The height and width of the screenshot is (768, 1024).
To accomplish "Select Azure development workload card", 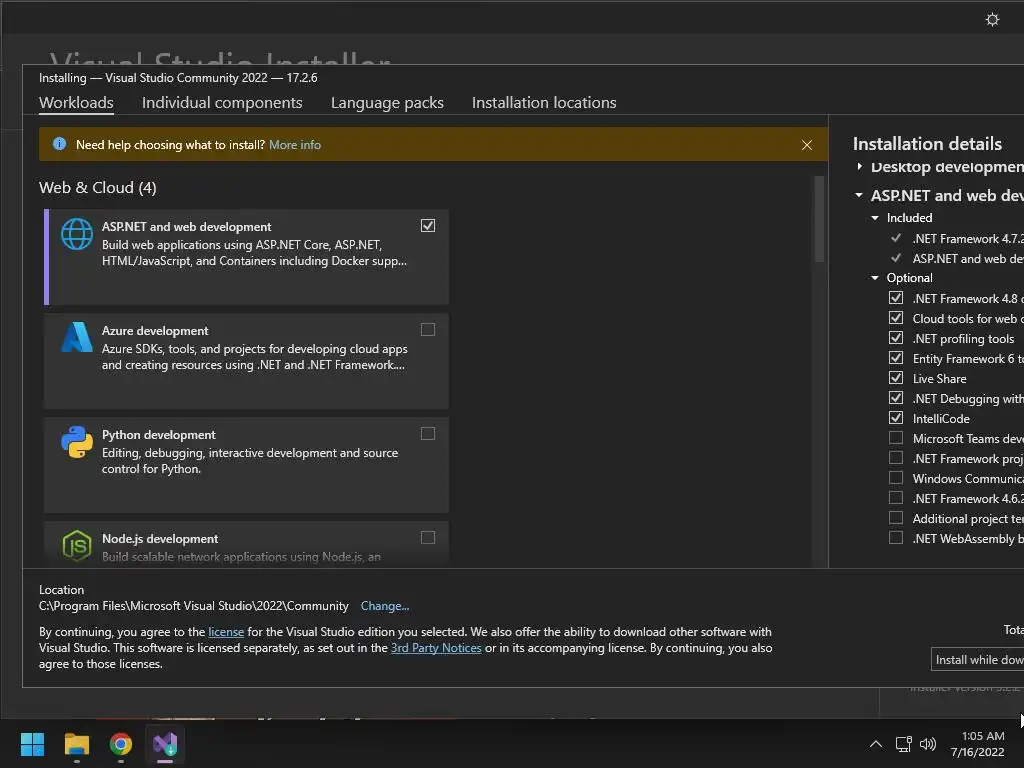I will (246, 360).
